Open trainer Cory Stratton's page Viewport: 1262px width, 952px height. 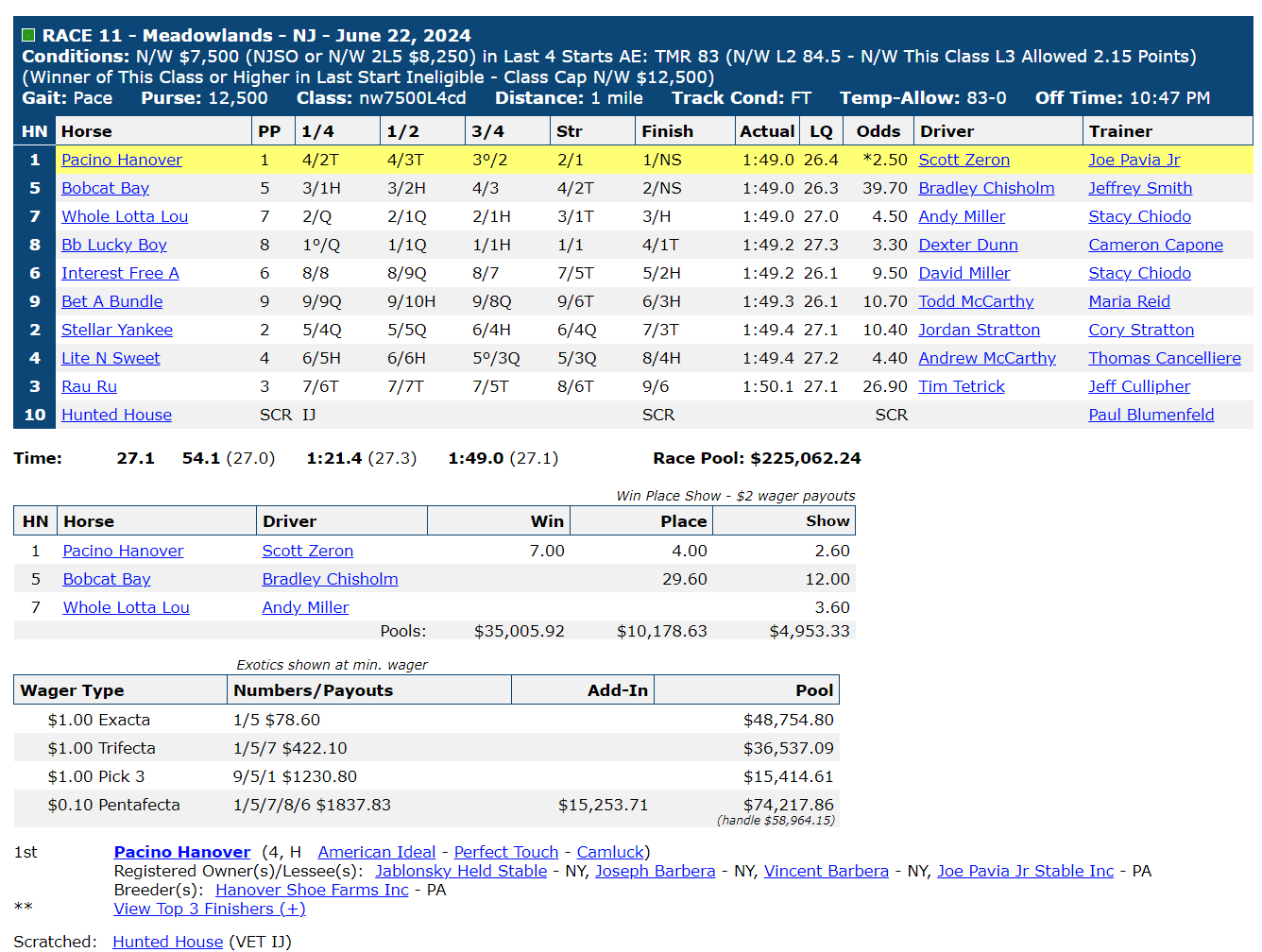[1141, 330]
